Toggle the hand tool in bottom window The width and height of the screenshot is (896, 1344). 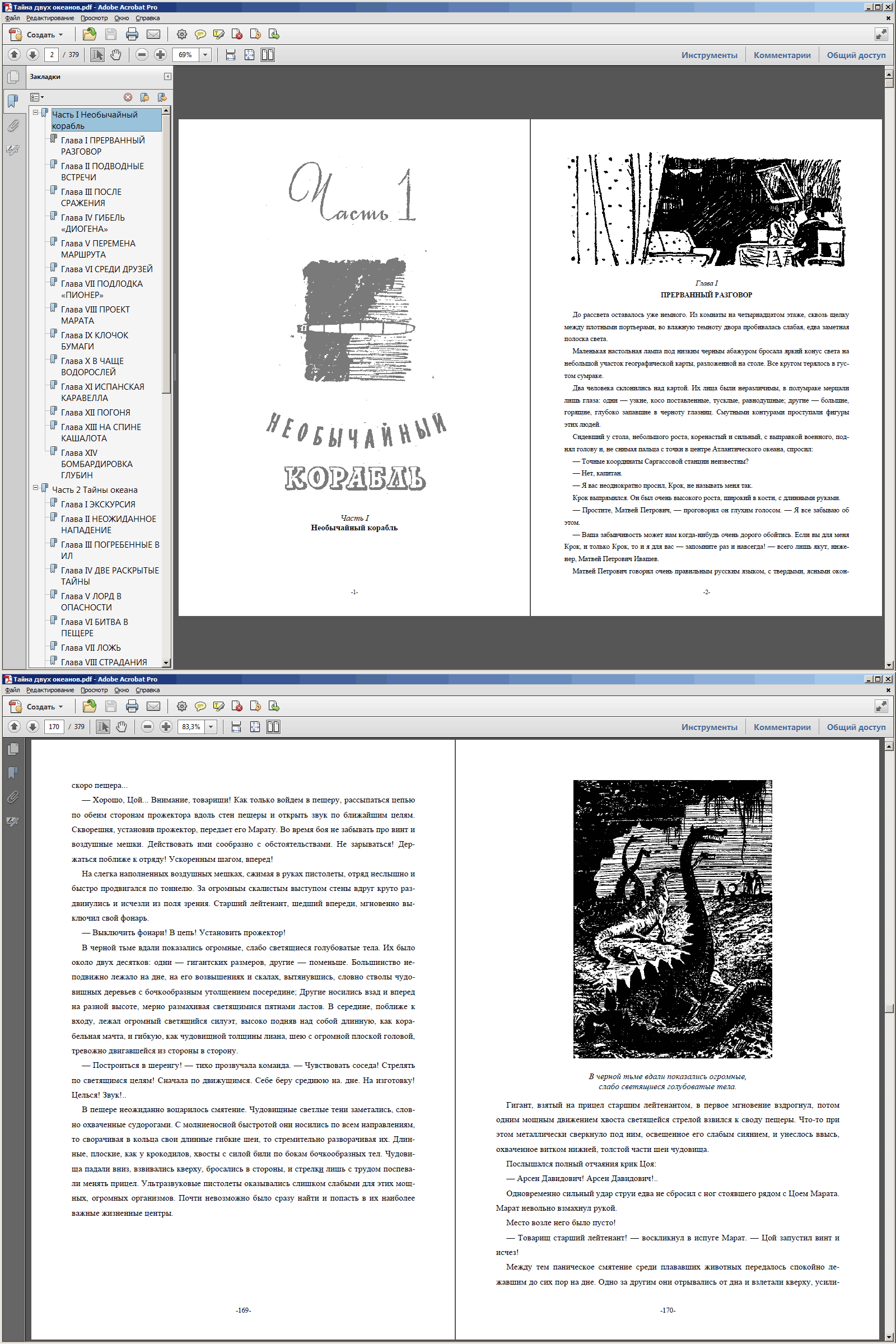(121, 726)
